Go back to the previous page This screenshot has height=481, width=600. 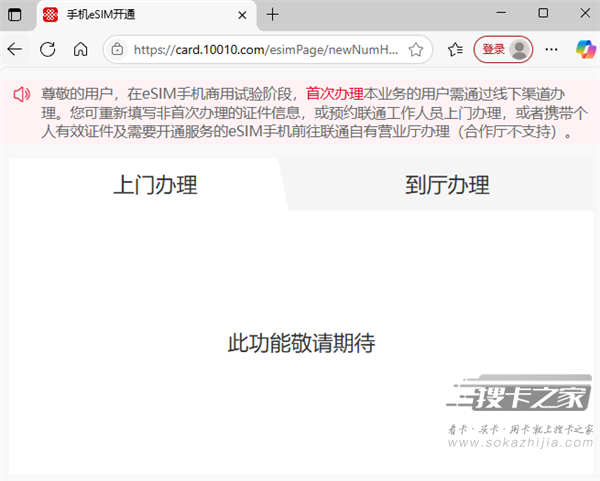15,49
